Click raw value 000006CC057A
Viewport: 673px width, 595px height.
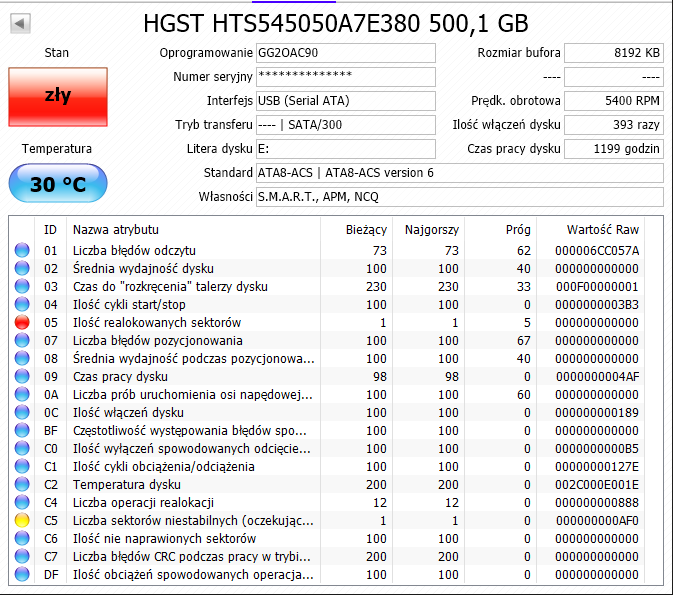[x=597, y=250]
